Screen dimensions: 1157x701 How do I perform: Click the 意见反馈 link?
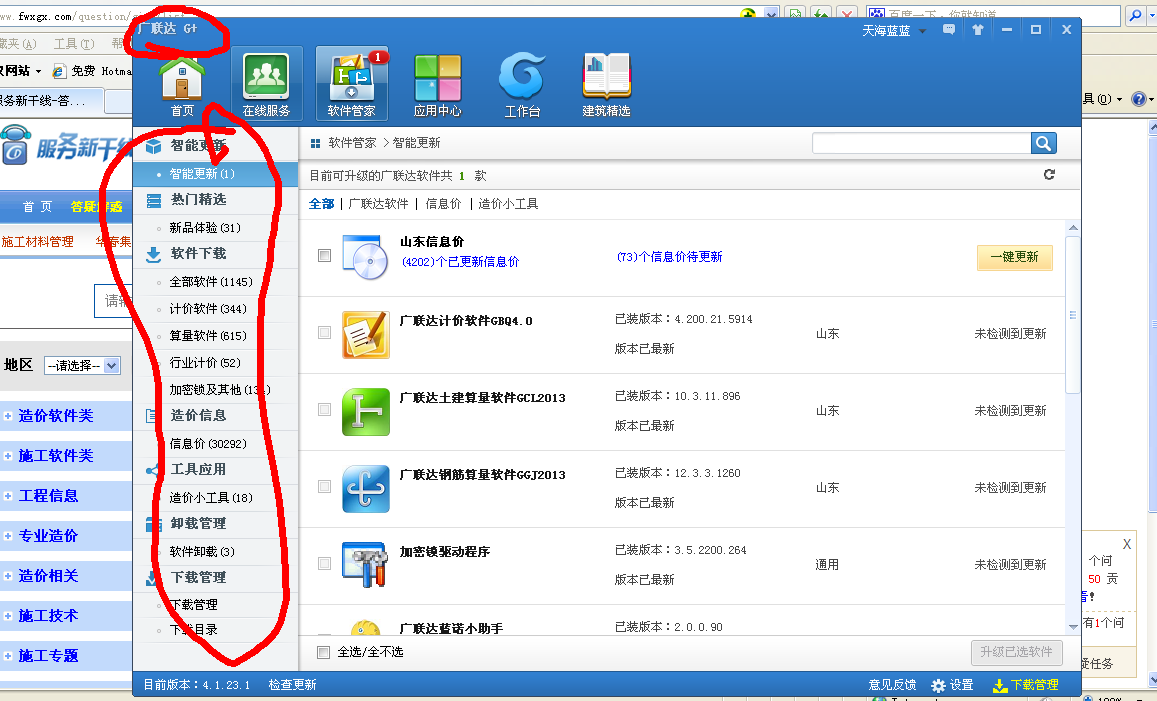(x=892, y=685)
